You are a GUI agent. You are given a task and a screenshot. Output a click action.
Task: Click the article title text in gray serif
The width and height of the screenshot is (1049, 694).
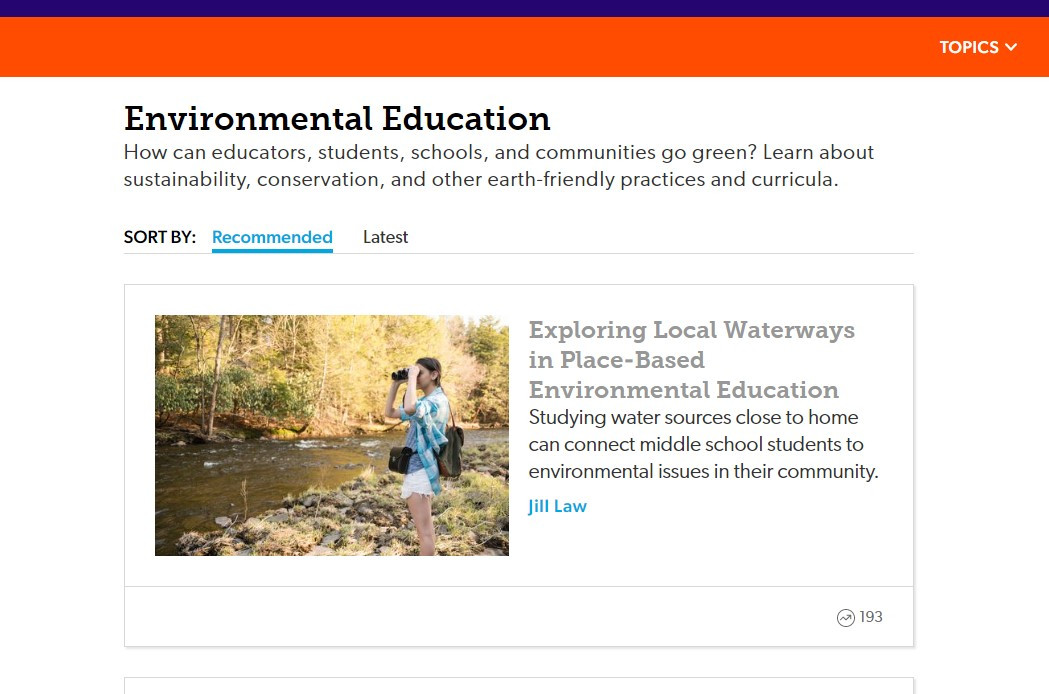click(691, 360)
